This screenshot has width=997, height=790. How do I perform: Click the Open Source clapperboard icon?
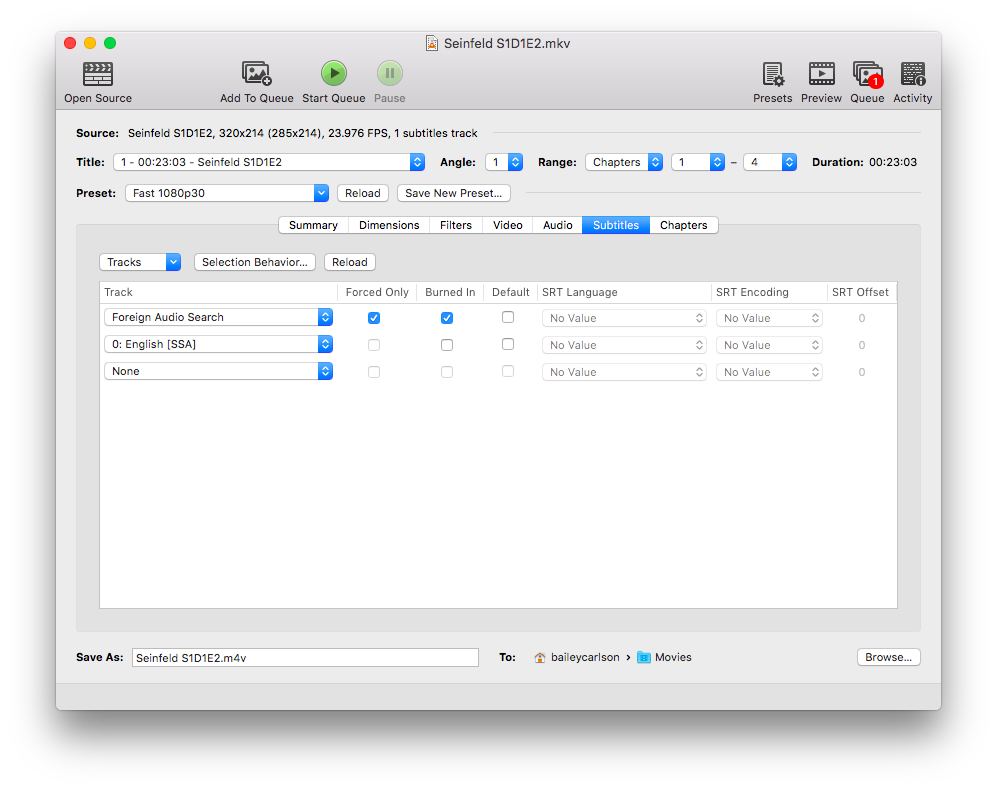pos(98,74)
